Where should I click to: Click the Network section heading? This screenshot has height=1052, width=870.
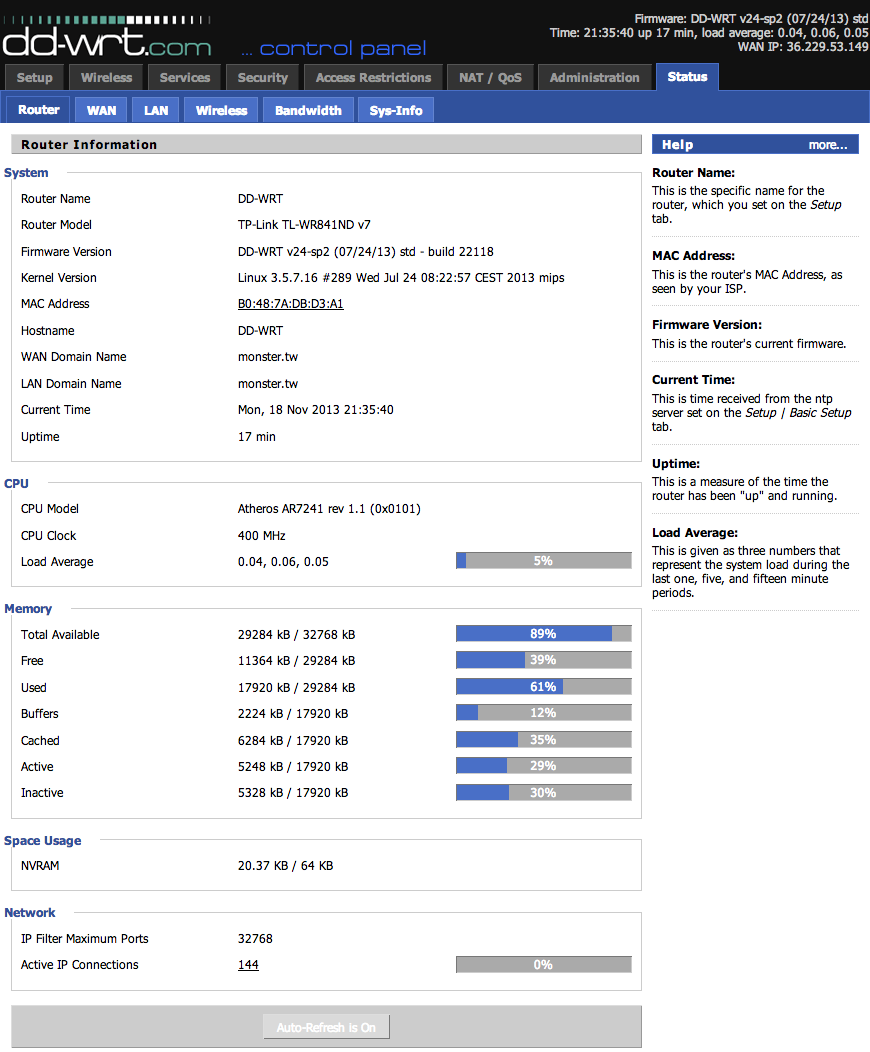coord(30,912)
